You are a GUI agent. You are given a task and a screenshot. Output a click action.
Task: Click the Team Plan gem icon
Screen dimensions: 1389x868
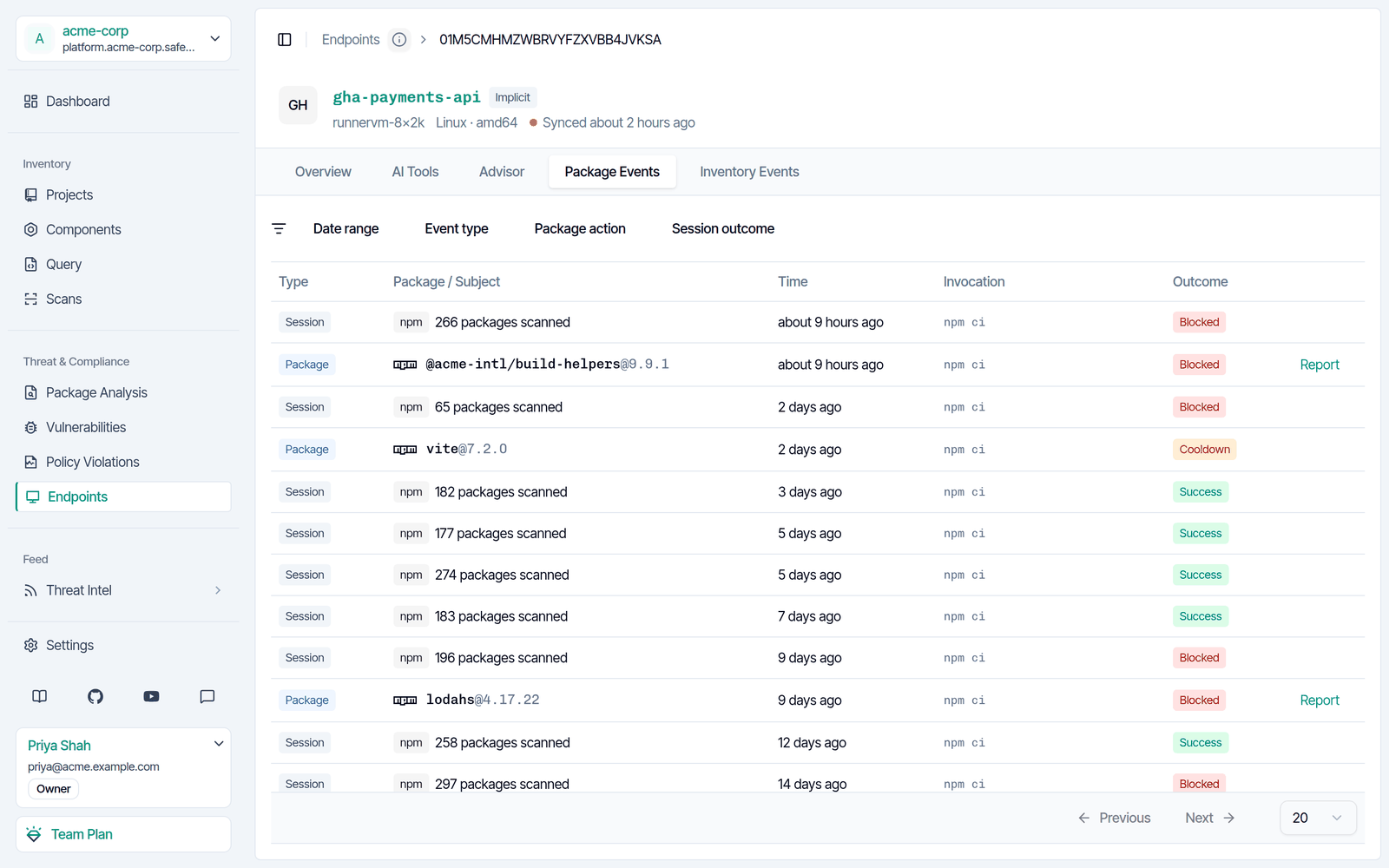coord(34,835)
